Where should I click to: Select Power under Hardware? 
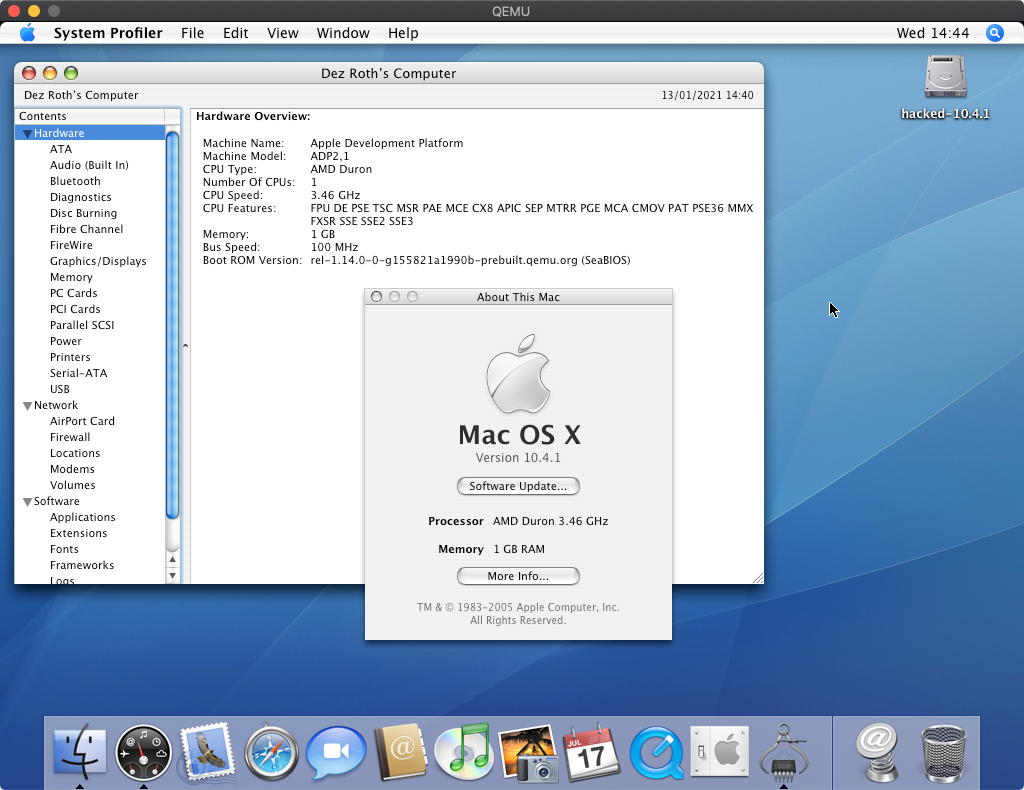pyautogui.click(x=66, y=341)
